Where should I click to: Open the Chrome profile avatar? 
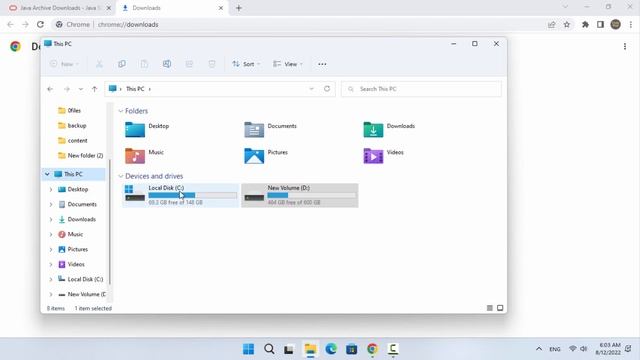[616, 24]
